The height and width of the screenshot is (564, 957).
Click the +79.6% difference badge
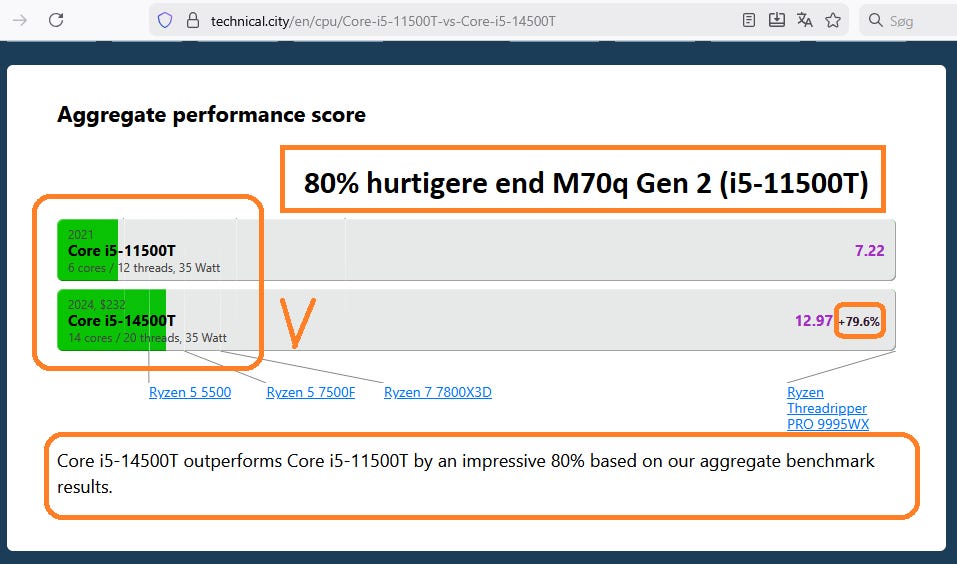tap(859, 321)
